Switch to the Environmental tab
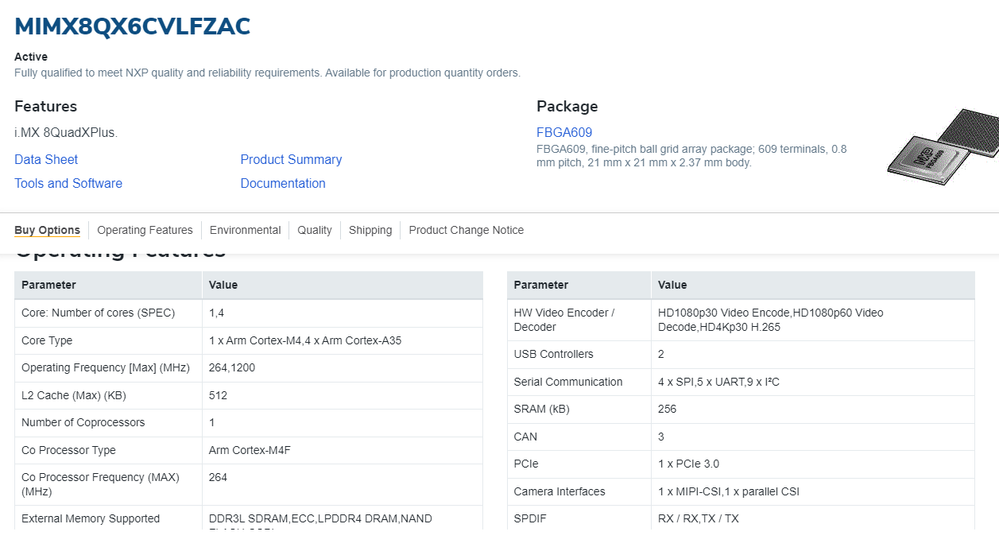 pos(245,230)
